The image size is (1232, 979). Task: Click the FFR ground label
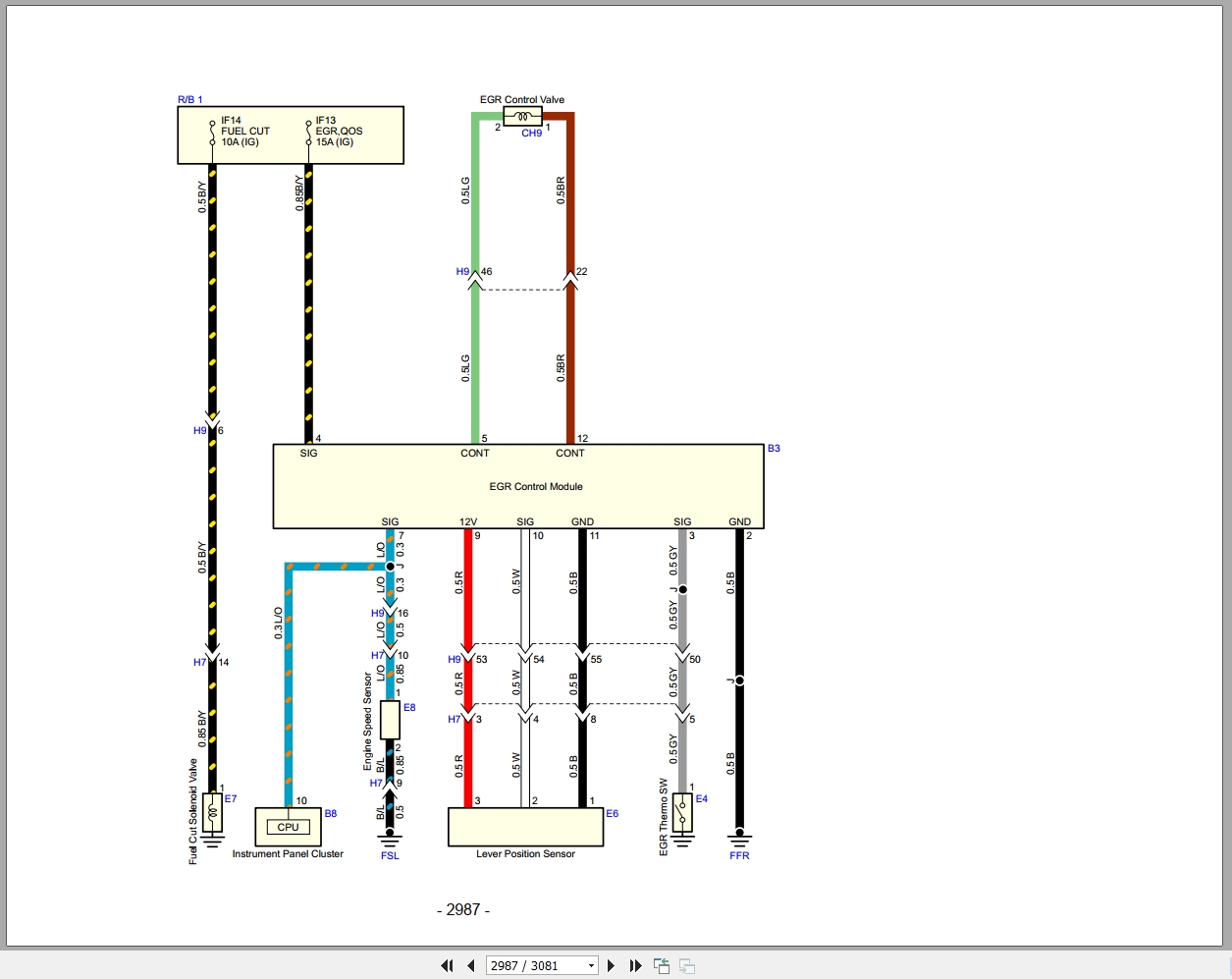click(739, 855)
